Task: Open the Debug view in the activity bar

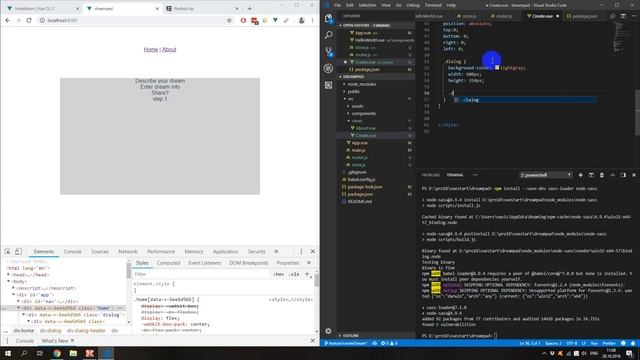Action: pos(329,68)
